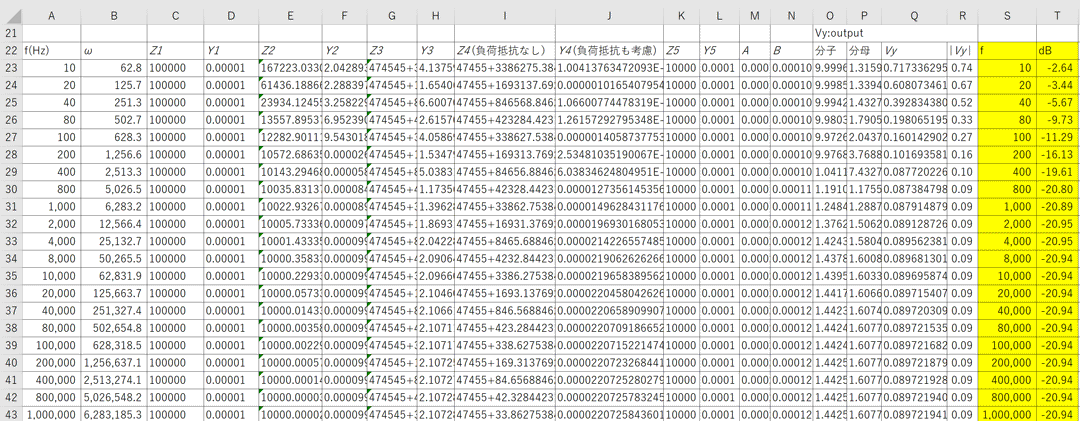The height and width of the screenshot is (421, 1080).
Task: Click the 'Z5' header cell
Action: pyautogui.click(x=681, y=51)
